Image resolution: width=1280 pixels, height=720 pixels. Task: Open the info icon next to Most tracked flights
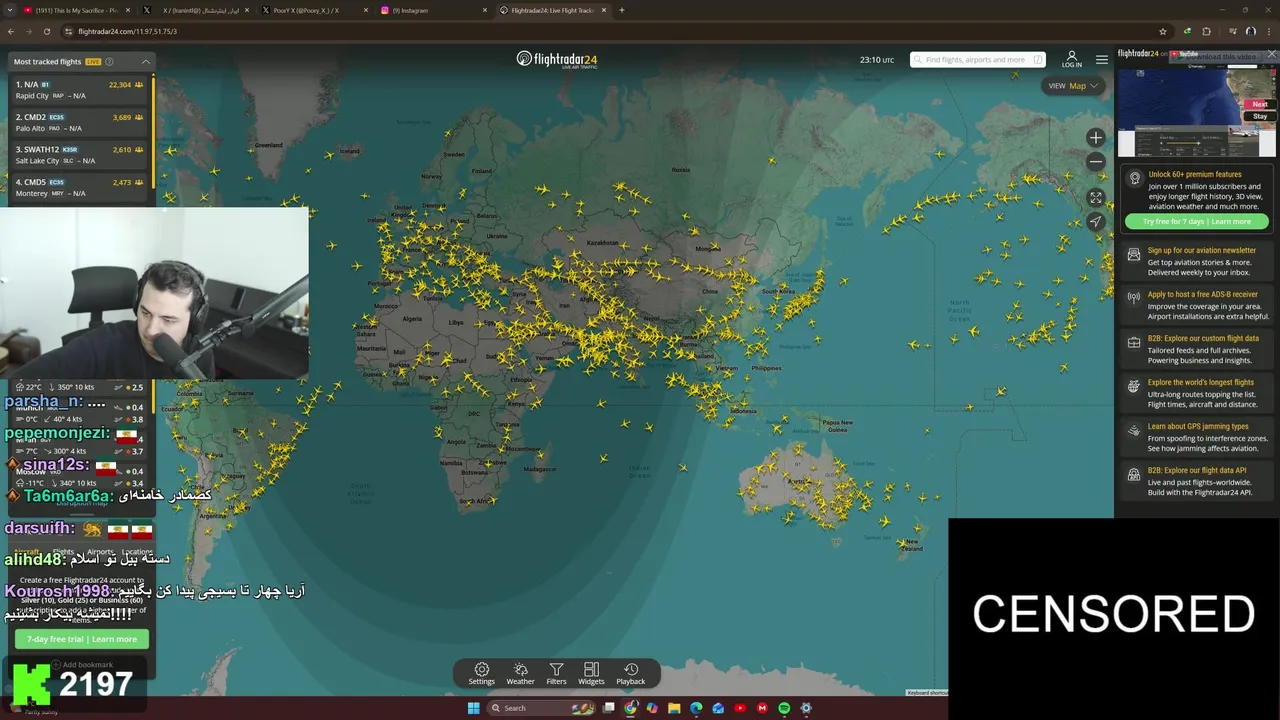coord(109,61)
